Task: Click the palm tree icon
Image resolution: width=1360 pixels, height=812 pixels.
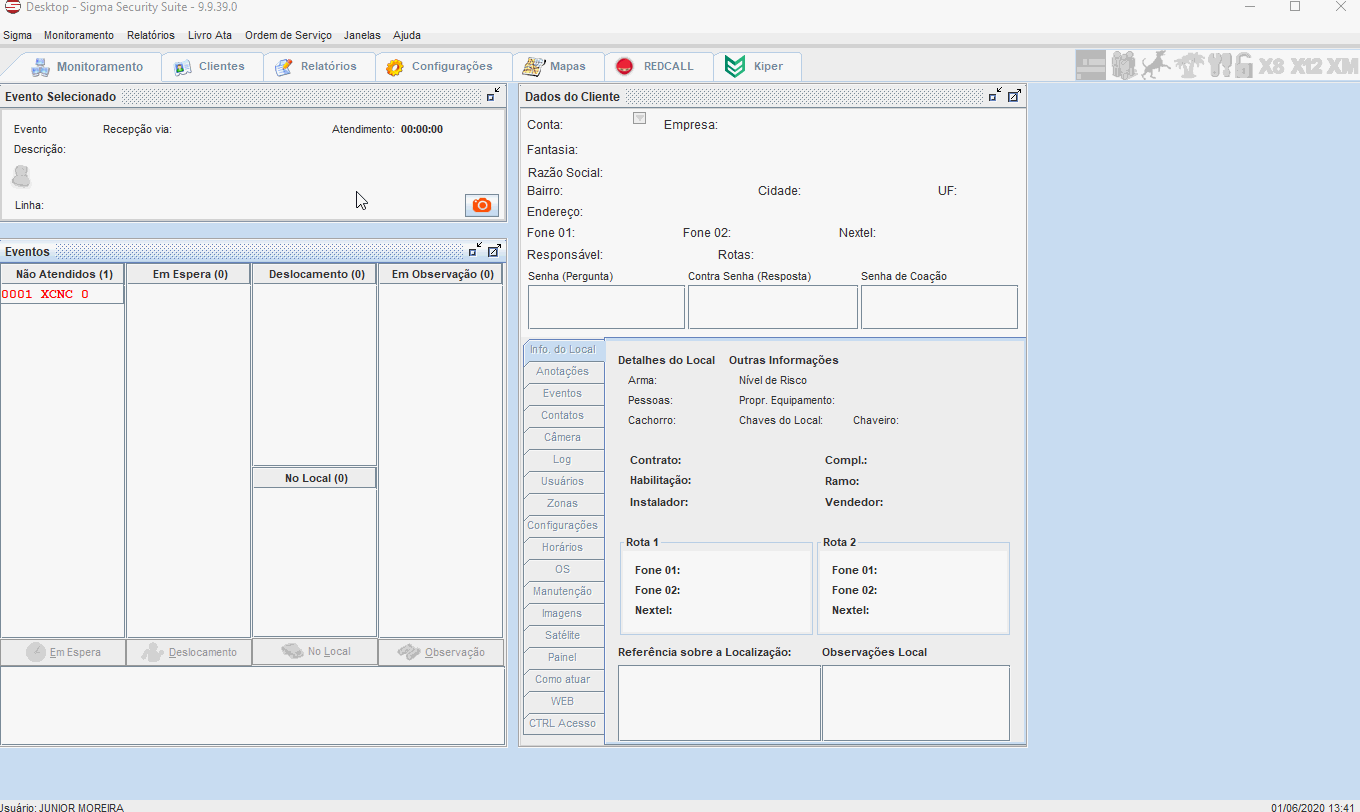Action: pos(1189,66)
